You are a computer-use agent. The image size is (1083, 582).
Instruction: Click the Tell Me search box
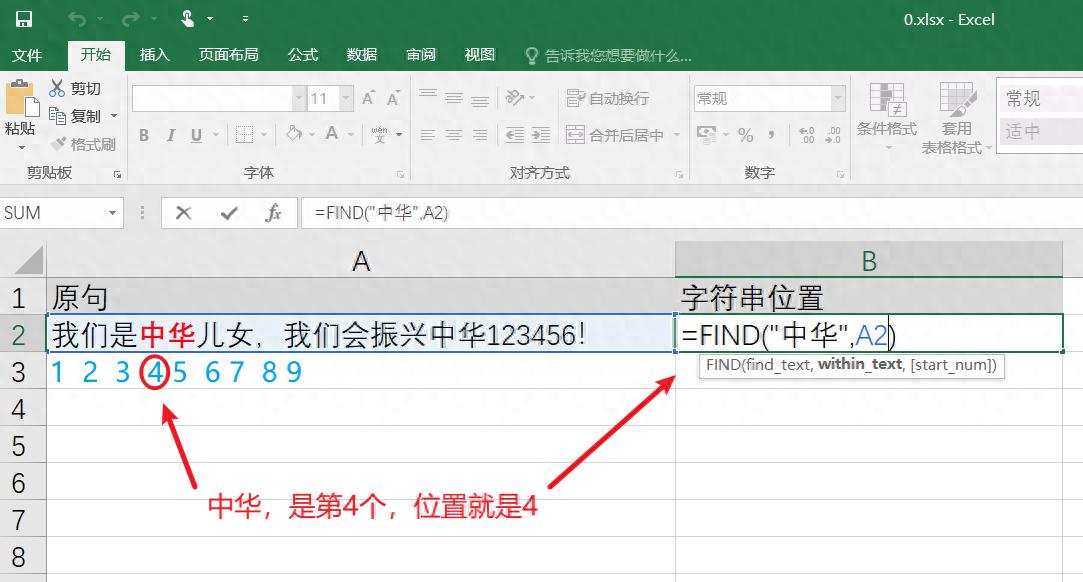click(609, 56)
